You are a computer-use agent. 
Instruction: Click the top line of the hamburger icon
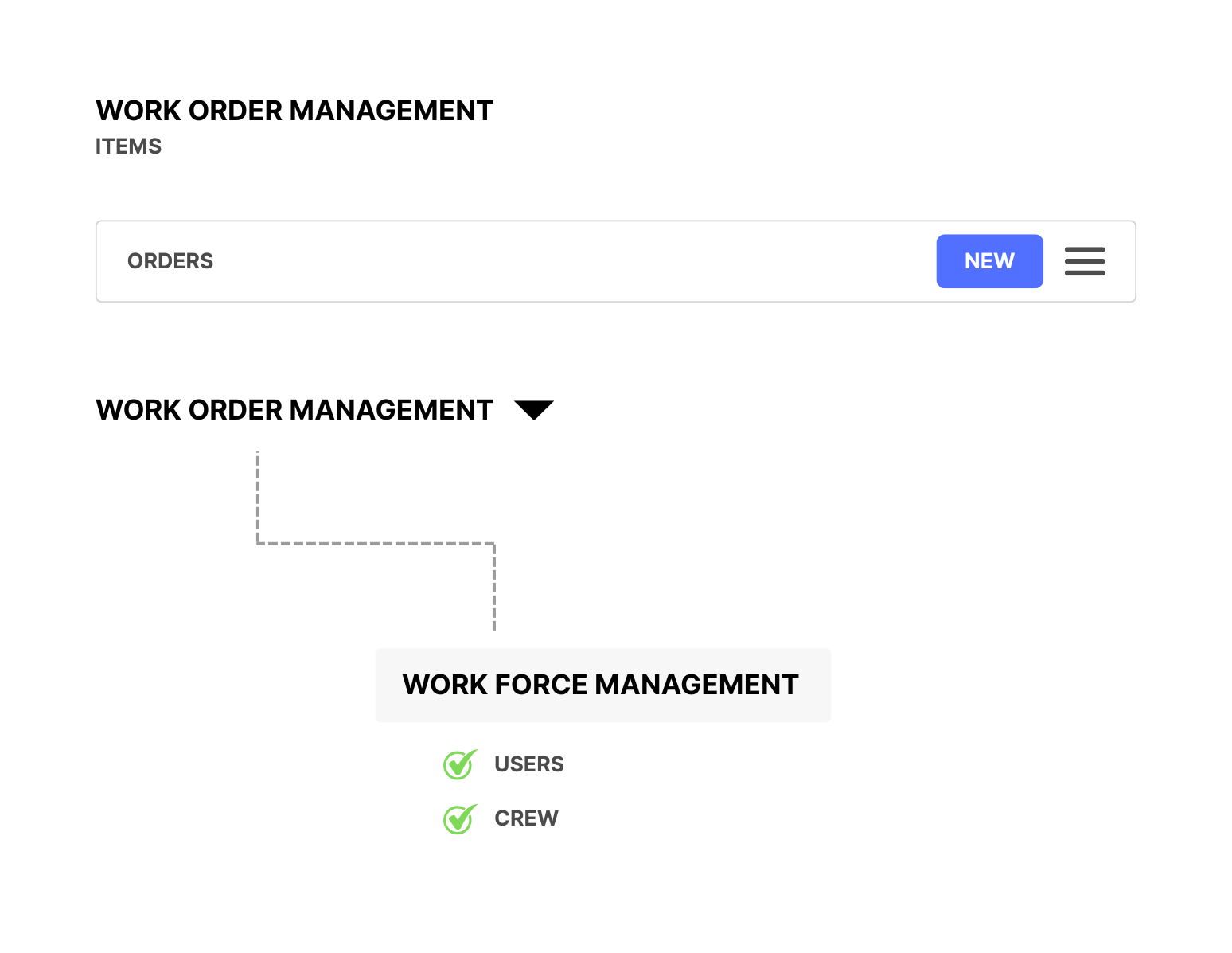(1085, 250)
